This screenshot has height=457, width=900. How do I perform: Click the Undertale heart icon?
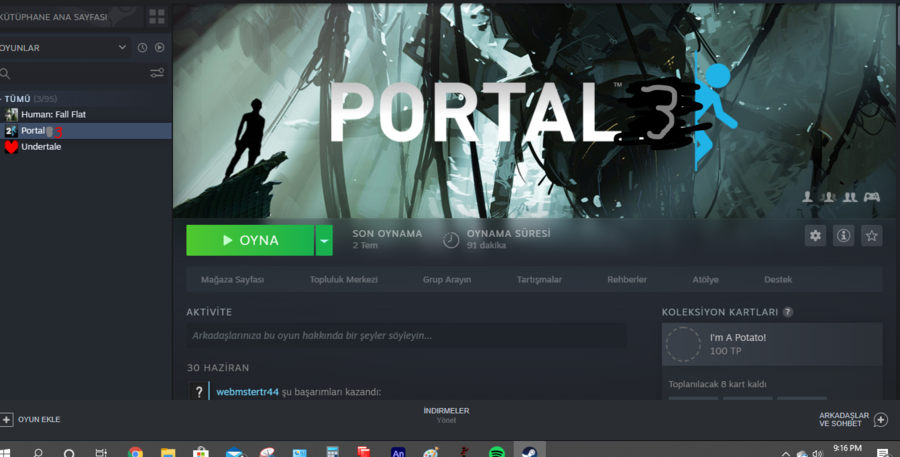point(11,147)
